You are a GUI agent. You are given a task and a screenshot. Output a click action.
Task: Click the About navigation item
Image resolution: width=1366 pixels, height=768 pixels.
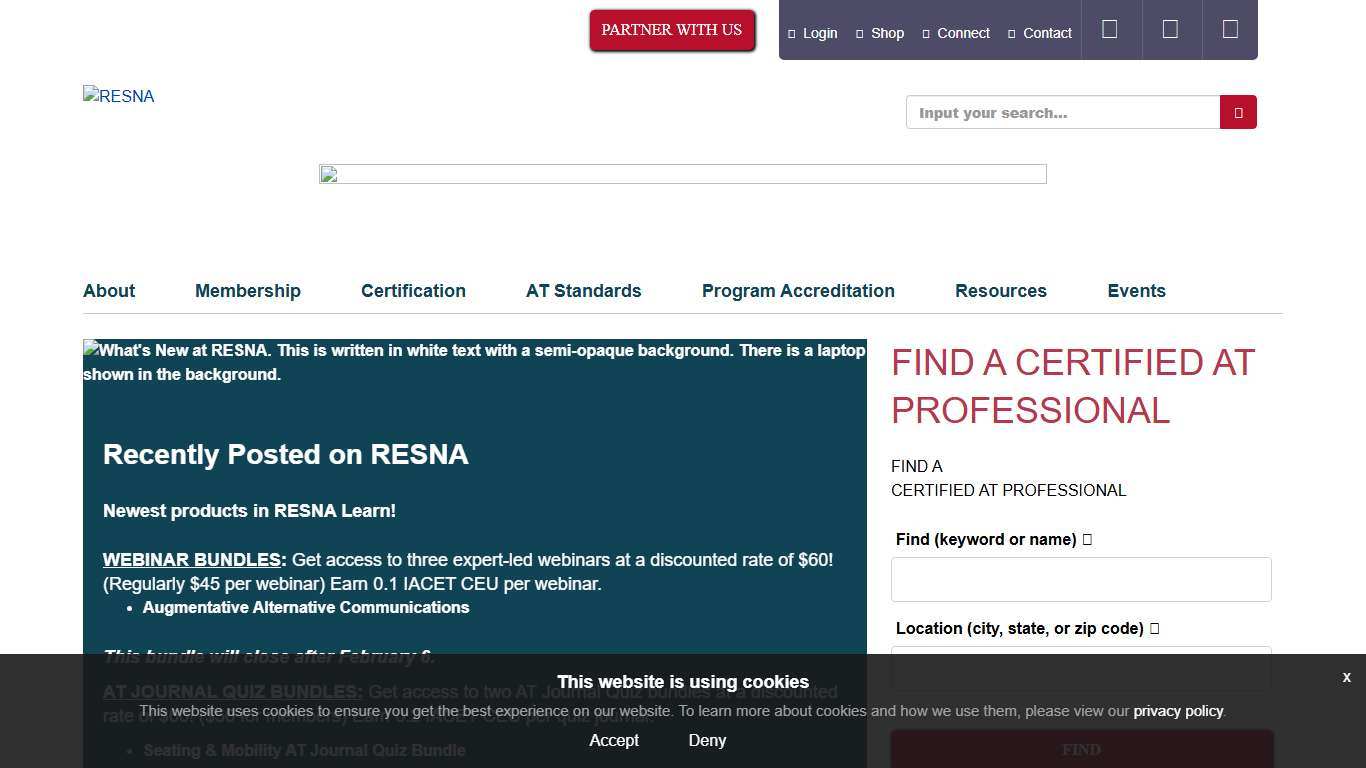(109, 291)
